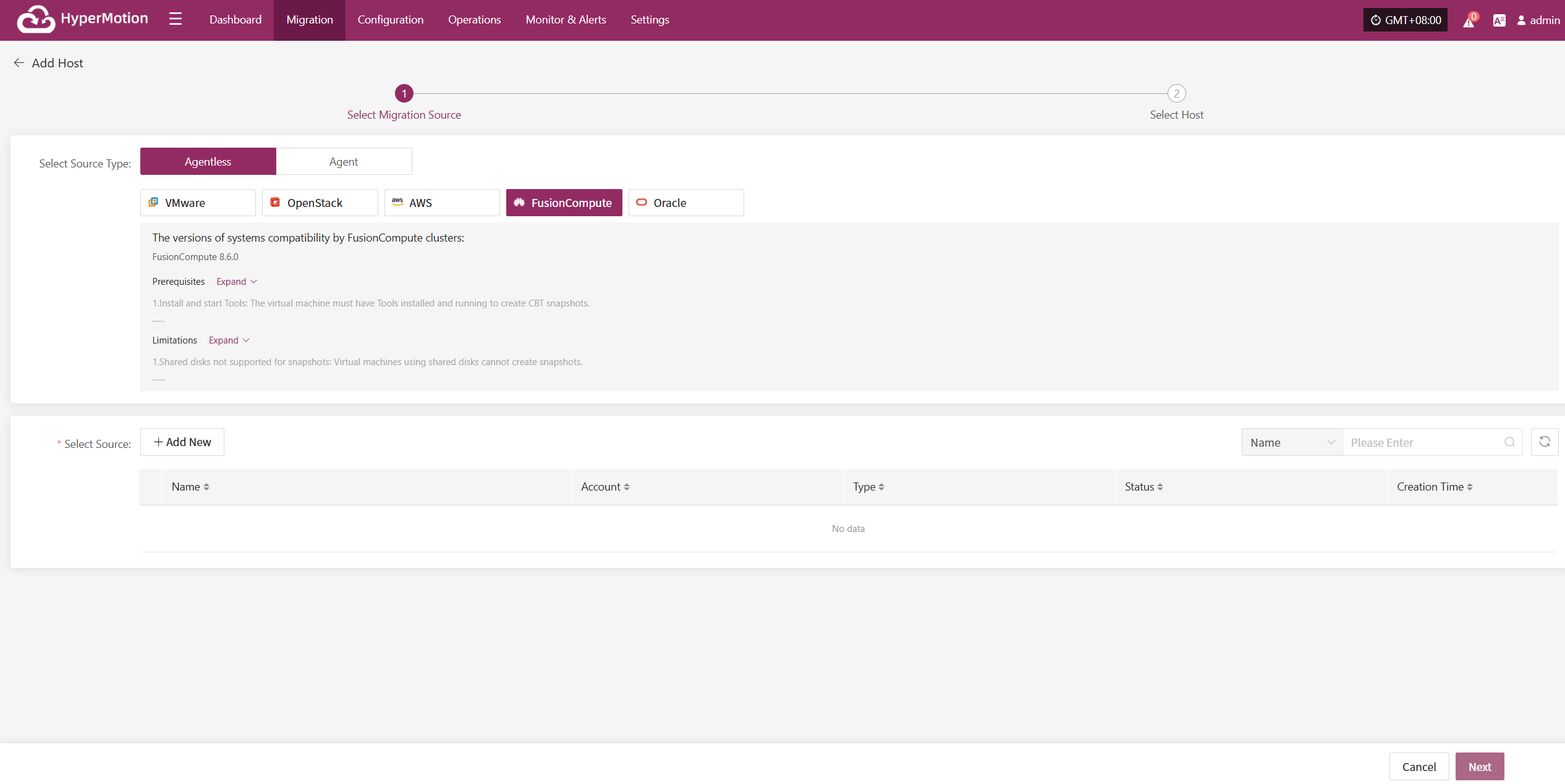Open the Operations menu
Image resolution: width=1565 pixels, height=784 pixels.
(475, 20)
